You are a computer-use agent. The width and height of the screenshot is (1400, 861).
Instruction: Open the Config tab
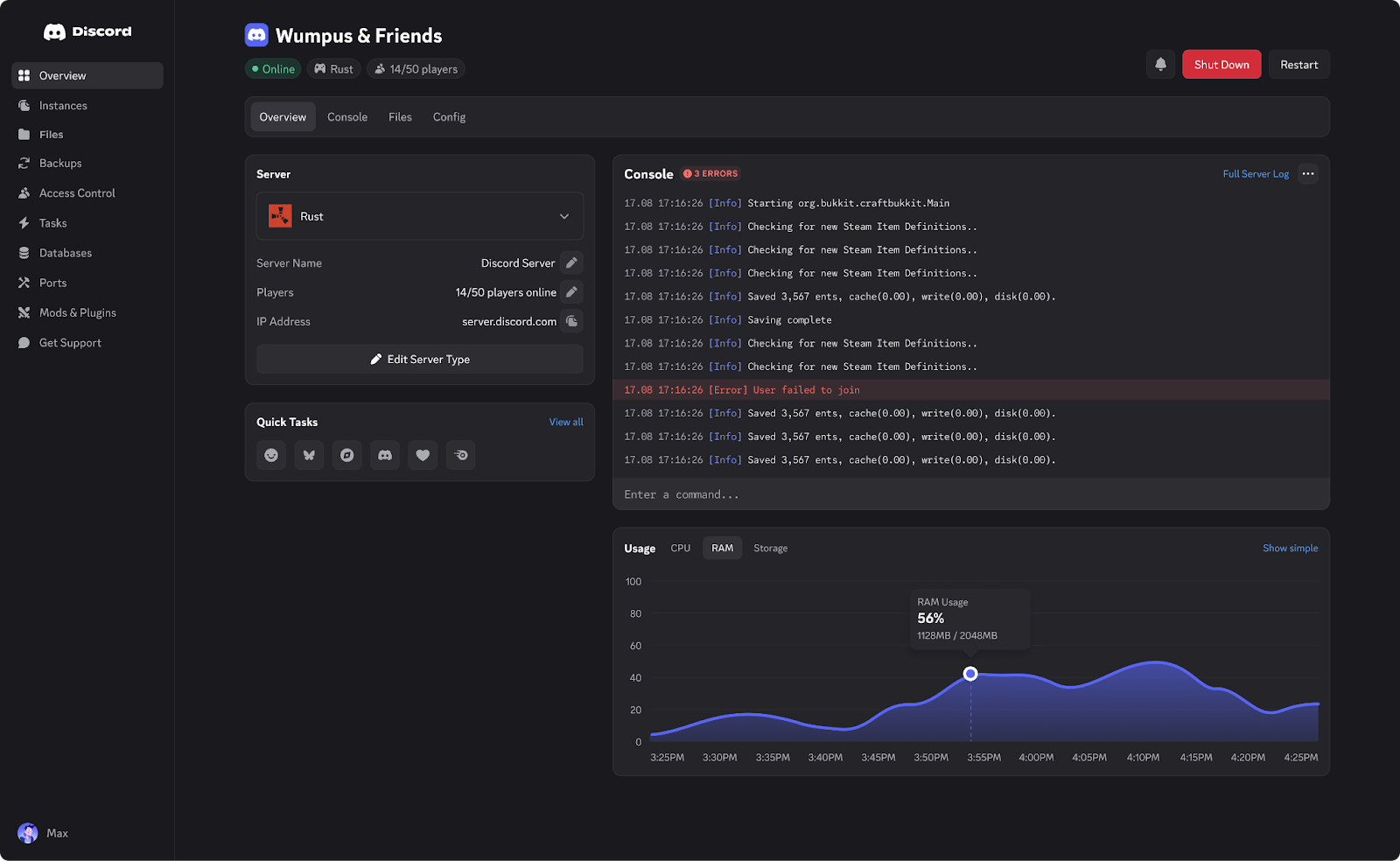click(449, 116)
